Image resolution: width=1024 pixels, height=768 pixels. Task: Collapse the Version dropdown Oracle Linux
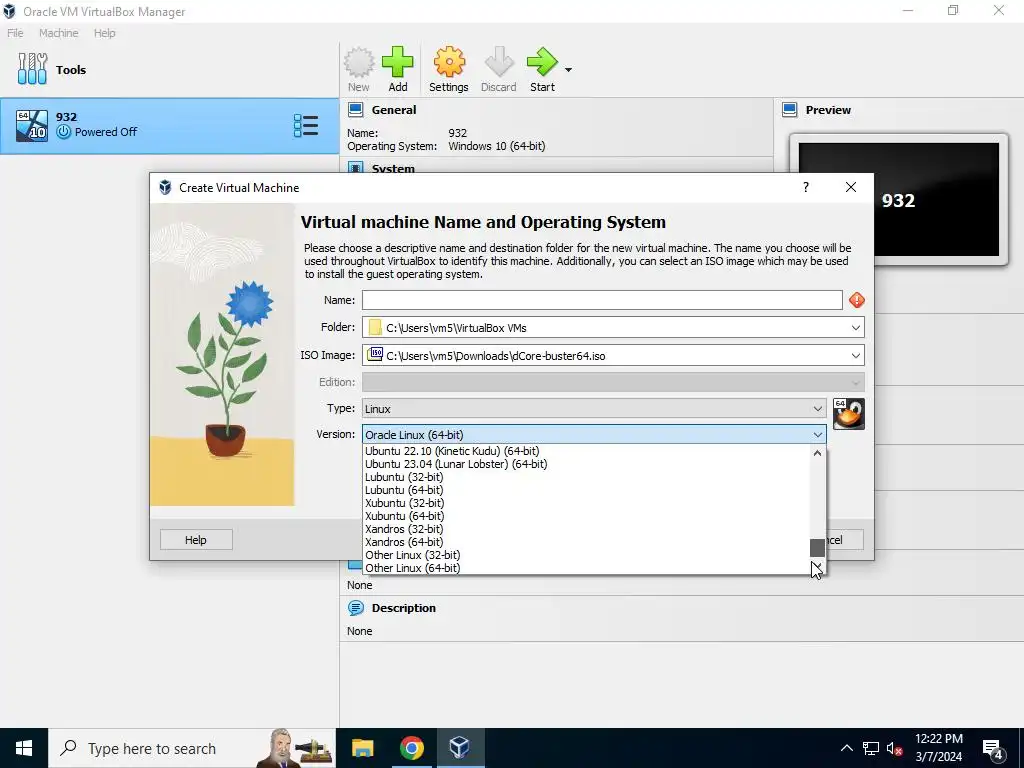point(594,435)
